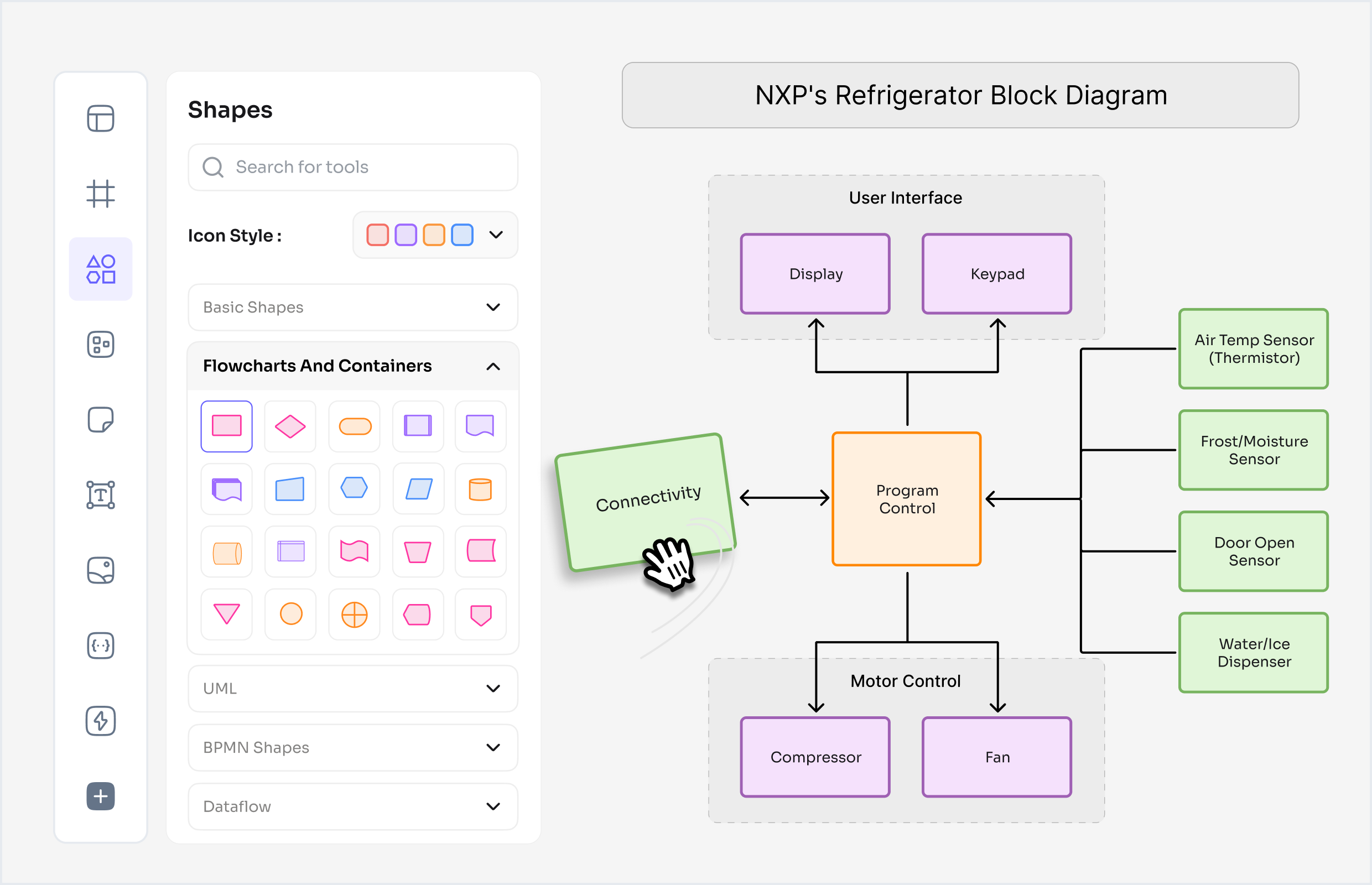
Task: Select the Air Temp Sensor block
Action: (x=1254, y=349)
